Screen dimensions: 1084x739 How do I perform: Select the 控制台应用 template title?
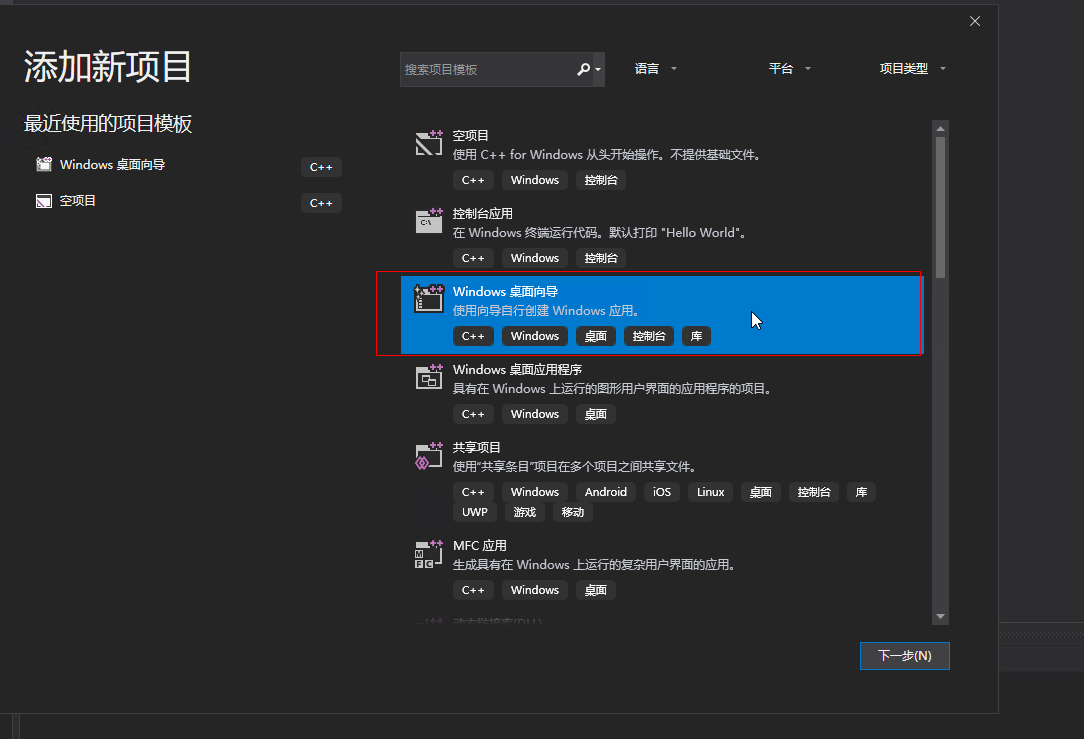[483, 214]
